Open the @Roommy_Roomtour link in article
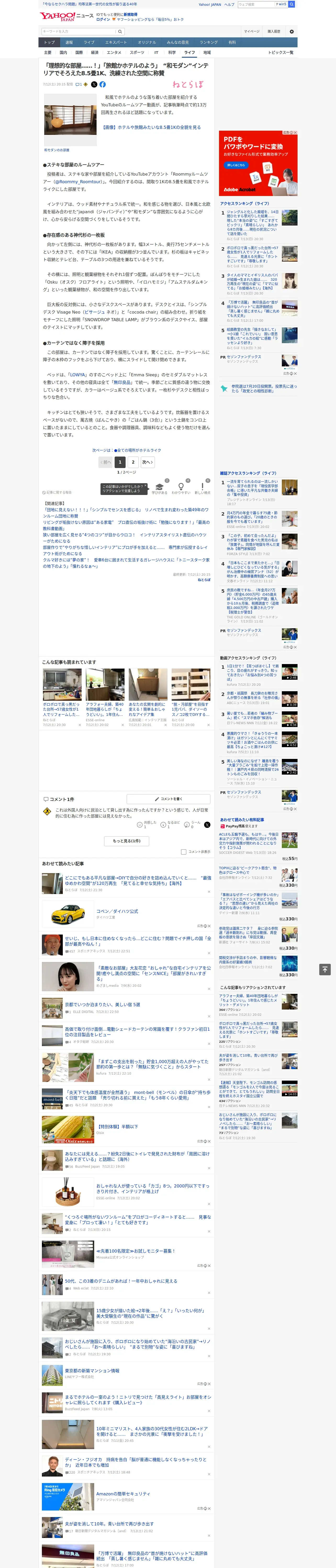This screenshot has height=1568, width=336. [77, 181]
